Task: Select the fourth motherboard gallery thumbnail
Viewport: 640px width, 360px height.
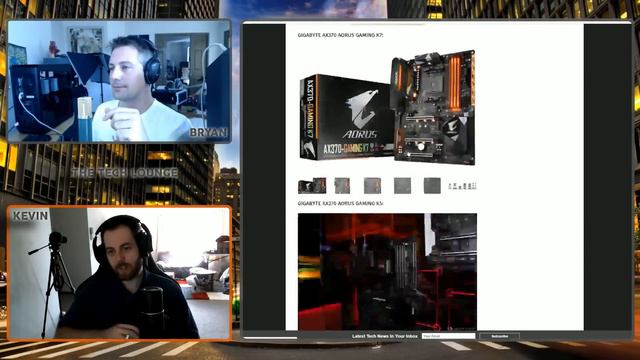Action: 402,186
